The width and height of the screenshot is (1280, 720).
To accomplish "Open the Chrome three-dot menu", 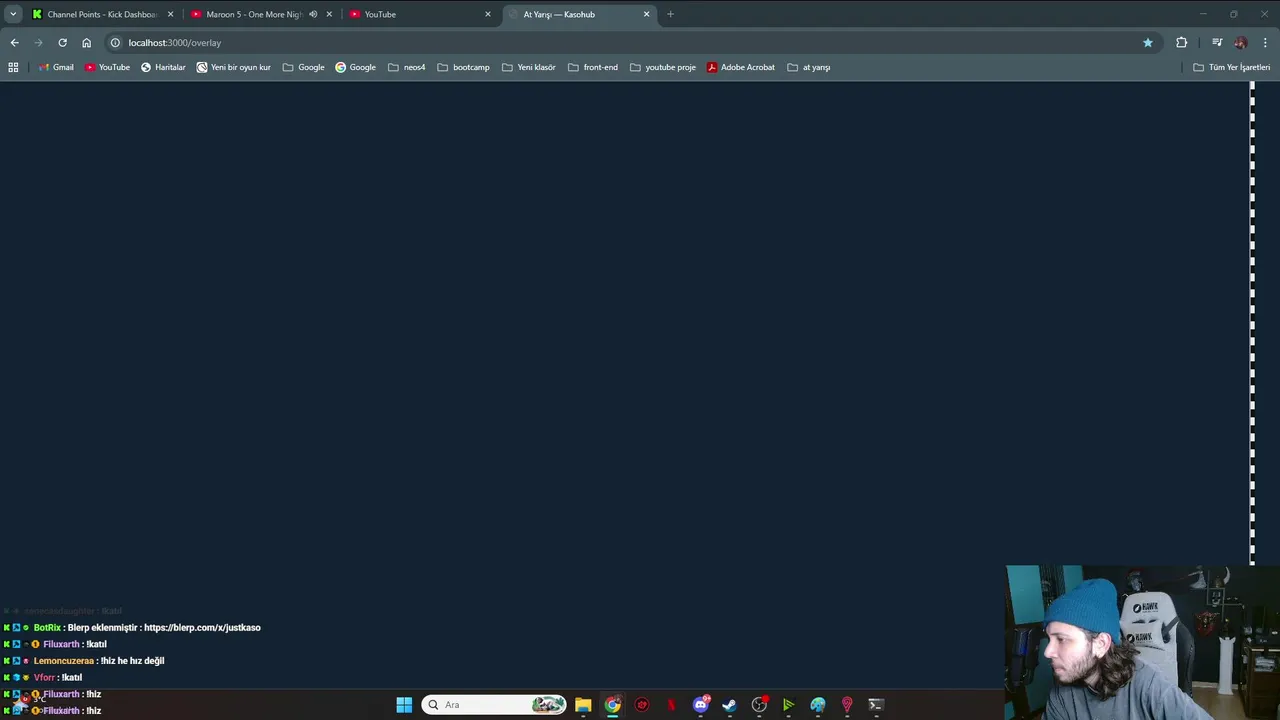I will point(1265,42).
